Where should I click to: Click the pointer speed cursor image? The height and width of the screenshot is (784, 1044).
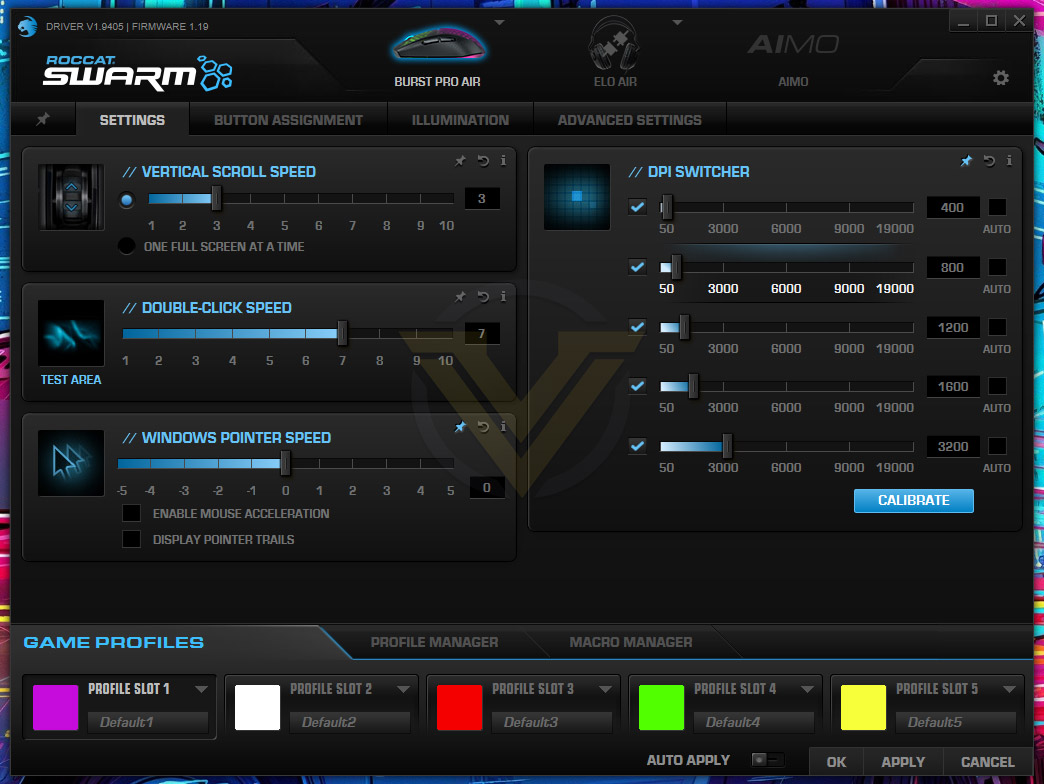(x=71, y=463)
